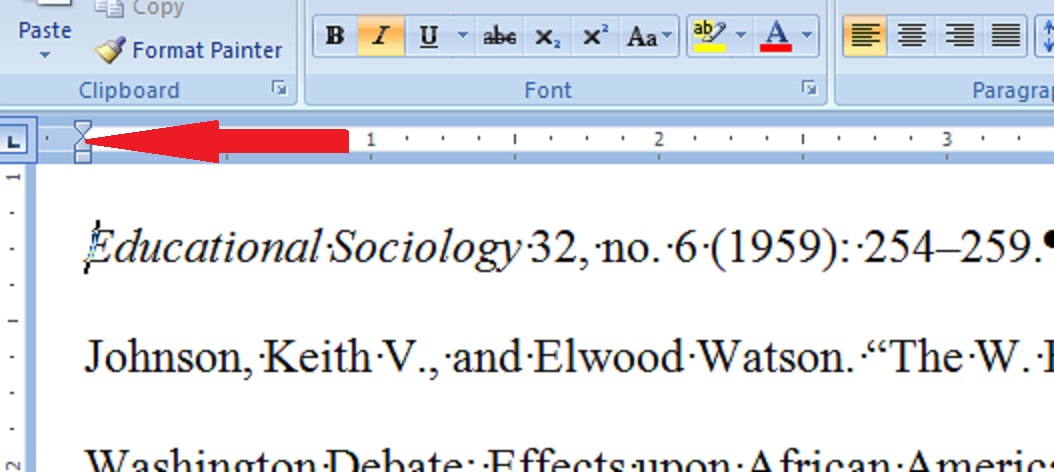This screenshot has width=1054, height=472.
Task: Toggle Underline formatting
Action: (x=428, y=36)
